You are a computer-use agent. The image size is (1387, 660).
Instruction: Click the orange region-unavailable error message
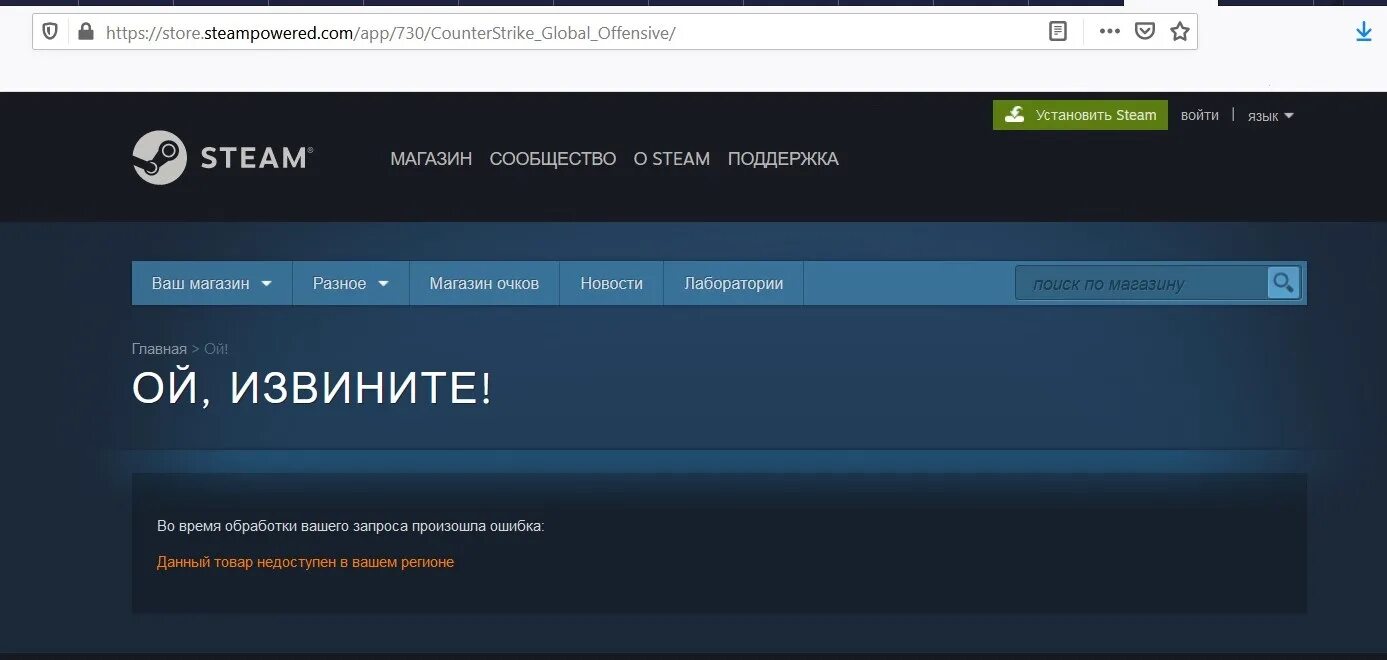[x=305, y=562]
